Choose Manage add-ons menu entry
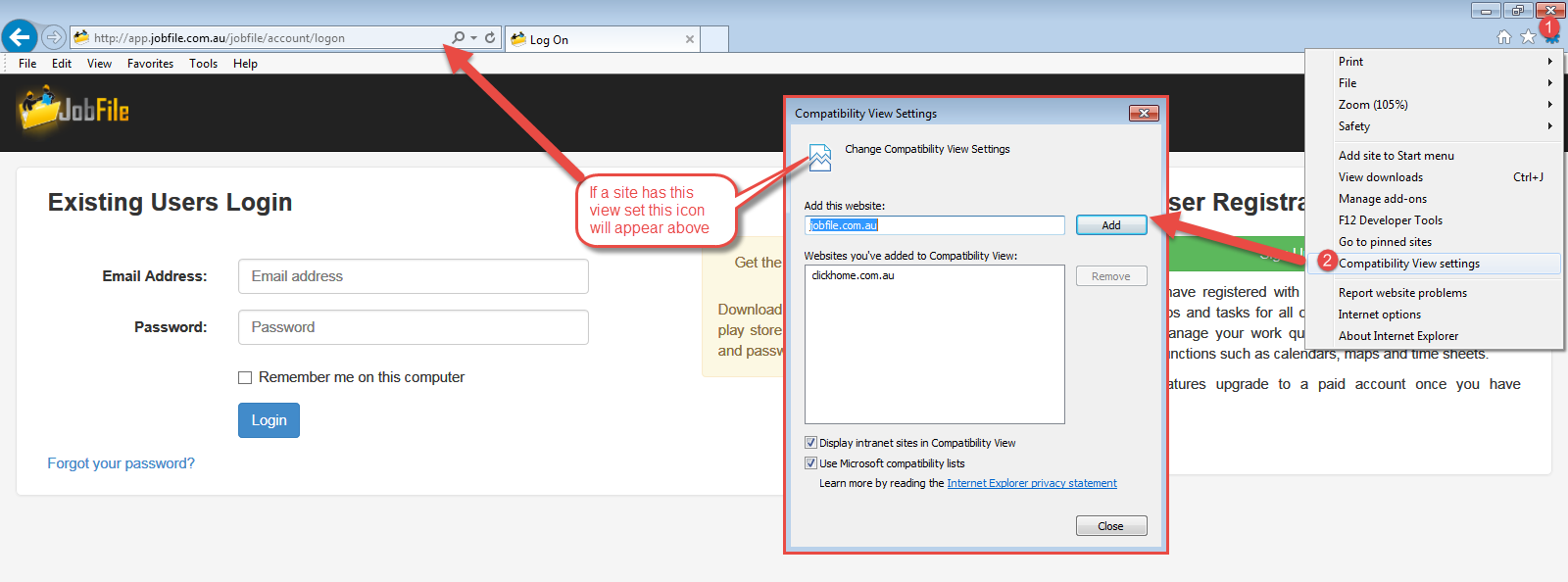Viewport: 1568px width, 582px height. (x=1435, y=199)
